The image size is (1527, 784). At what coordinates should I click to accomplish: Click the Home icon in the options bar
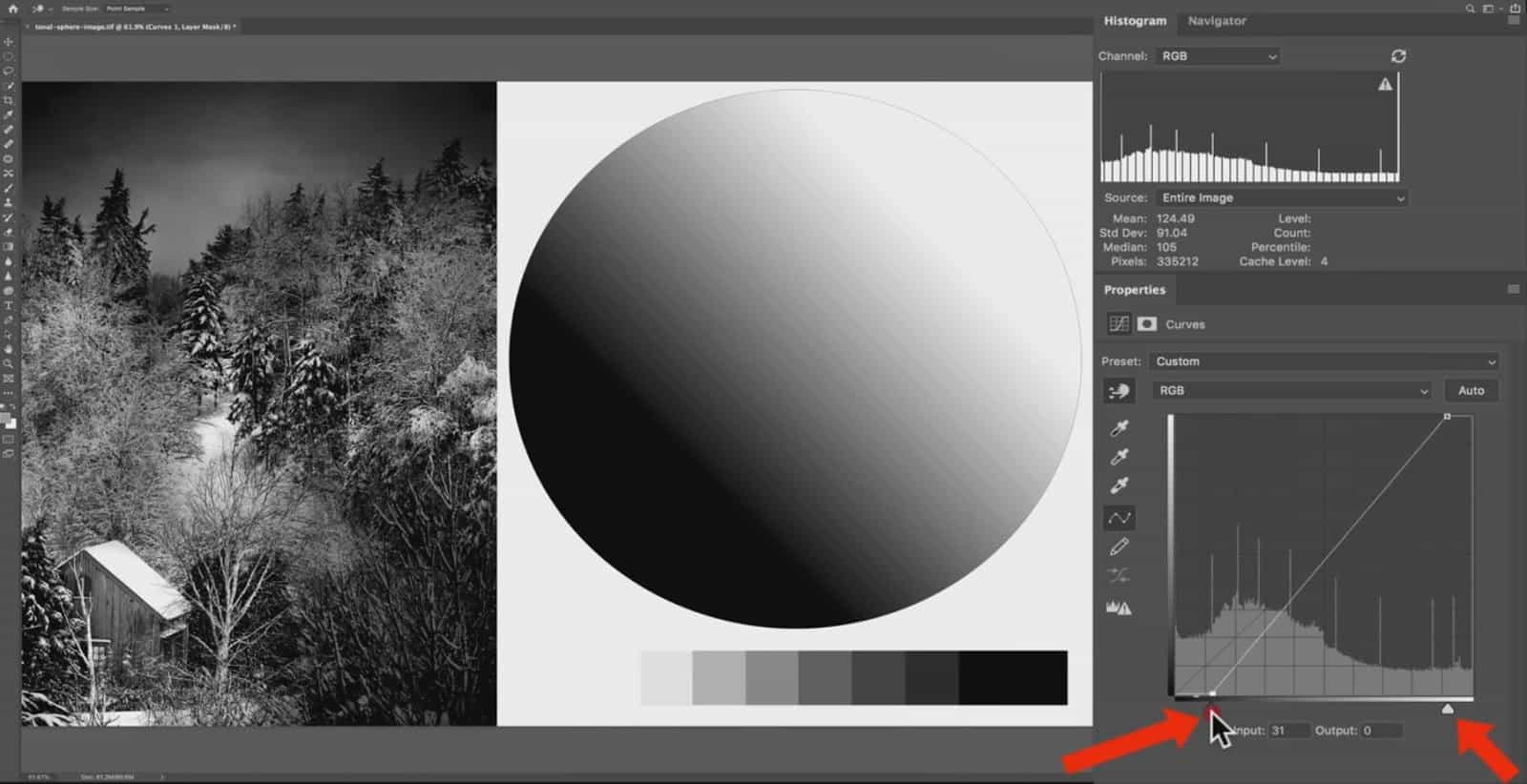coord(13,9)
